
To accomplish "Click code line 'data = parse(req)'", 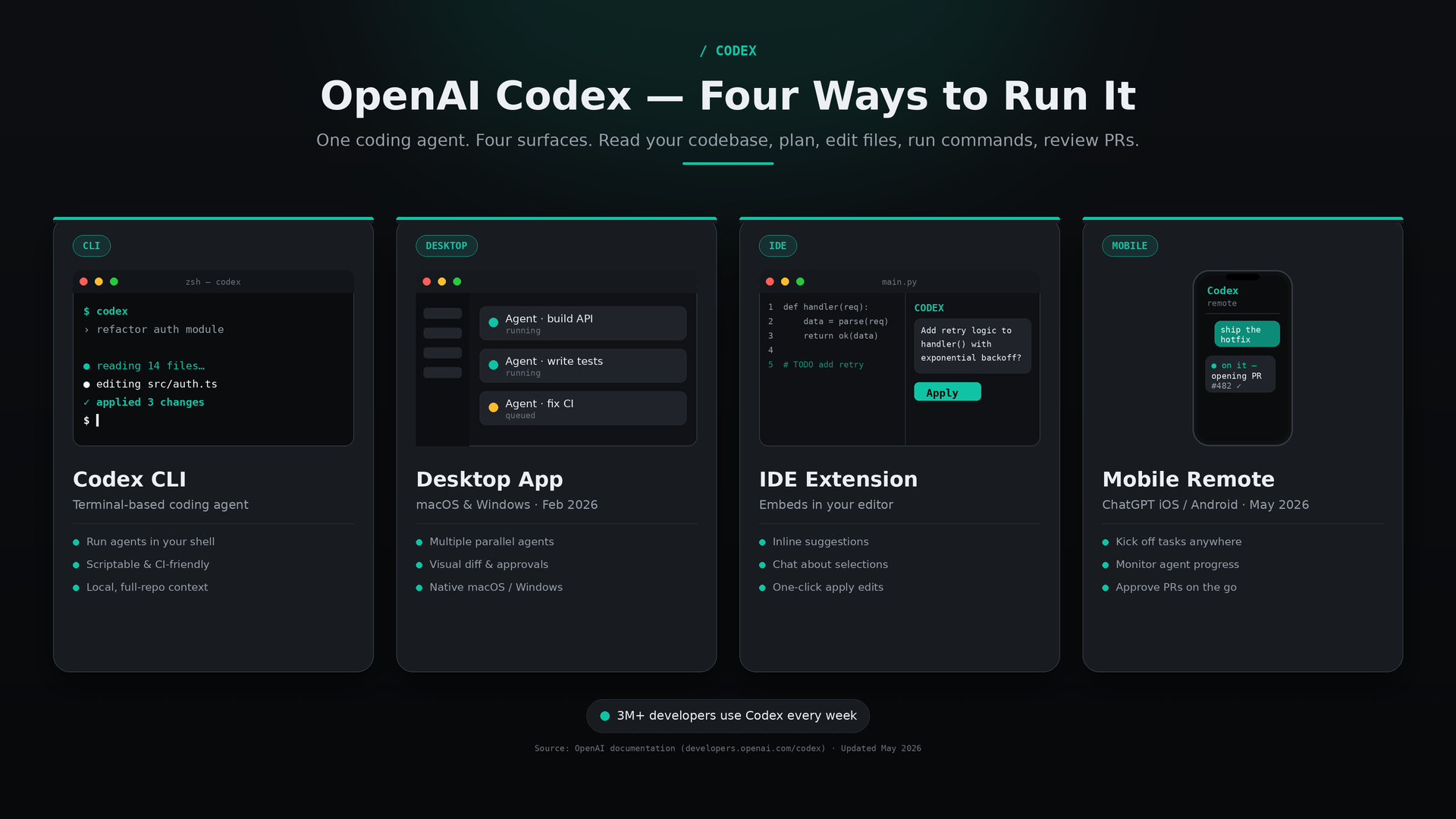I will point(846,322).
